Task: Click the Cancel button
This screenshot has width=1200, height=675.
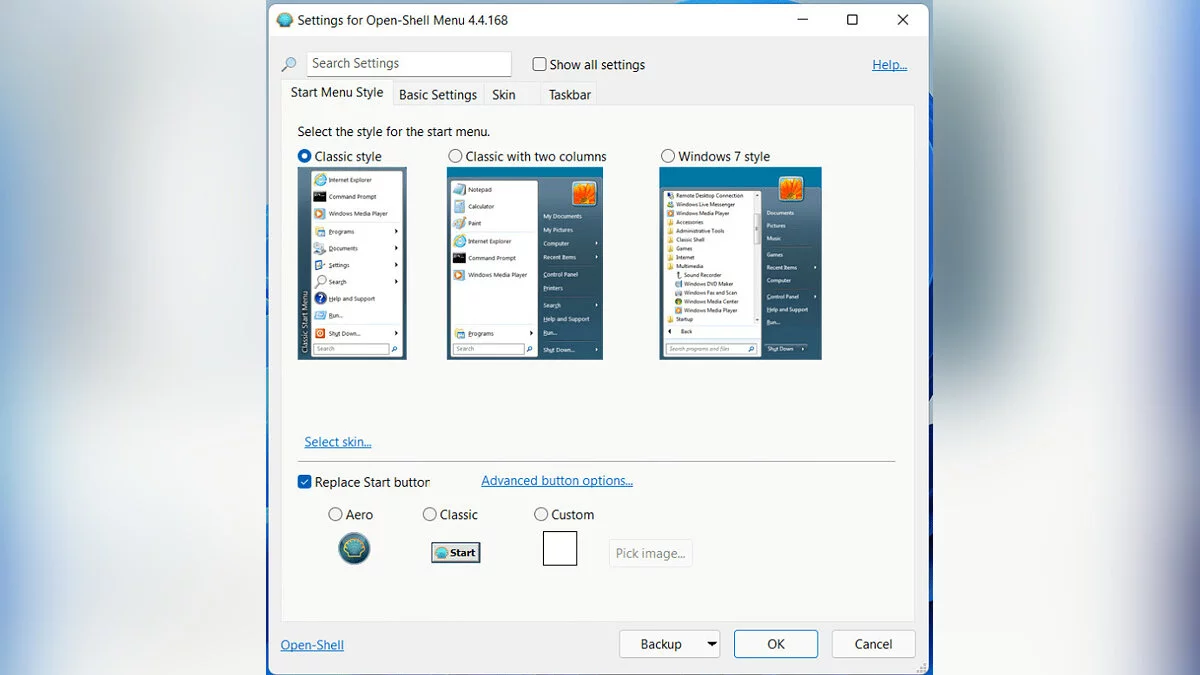Action: click(873, 644)
